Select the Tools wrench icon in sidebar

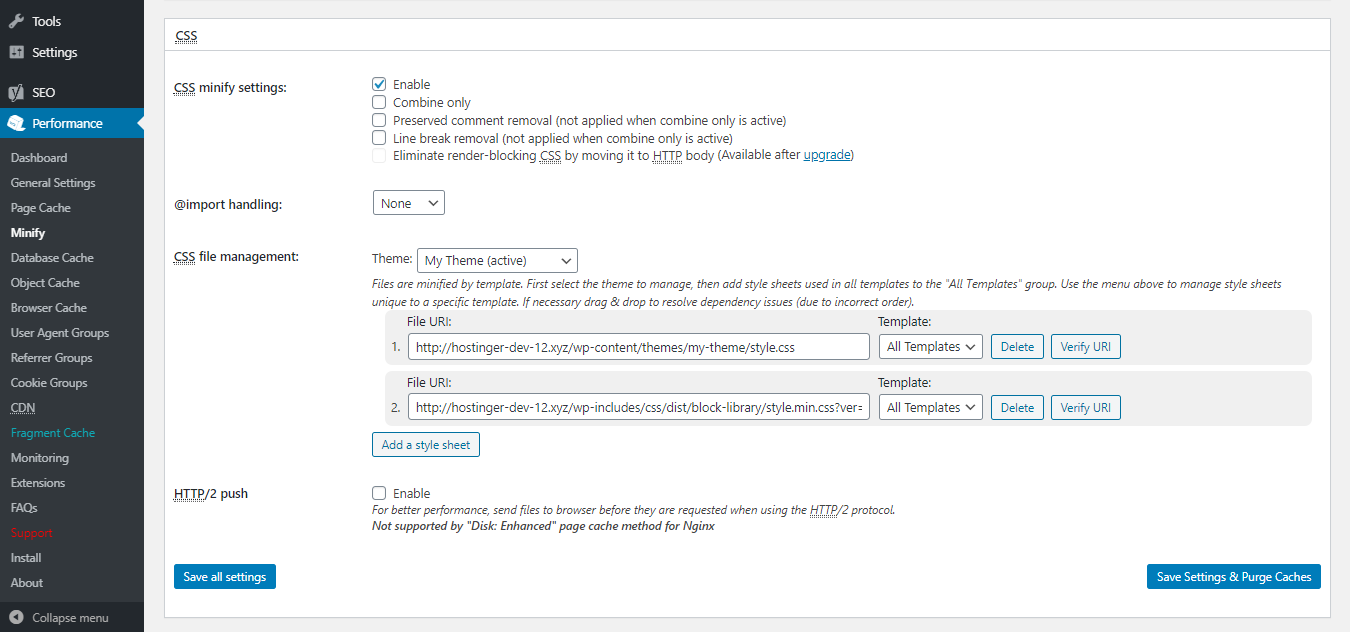point(19,20)
